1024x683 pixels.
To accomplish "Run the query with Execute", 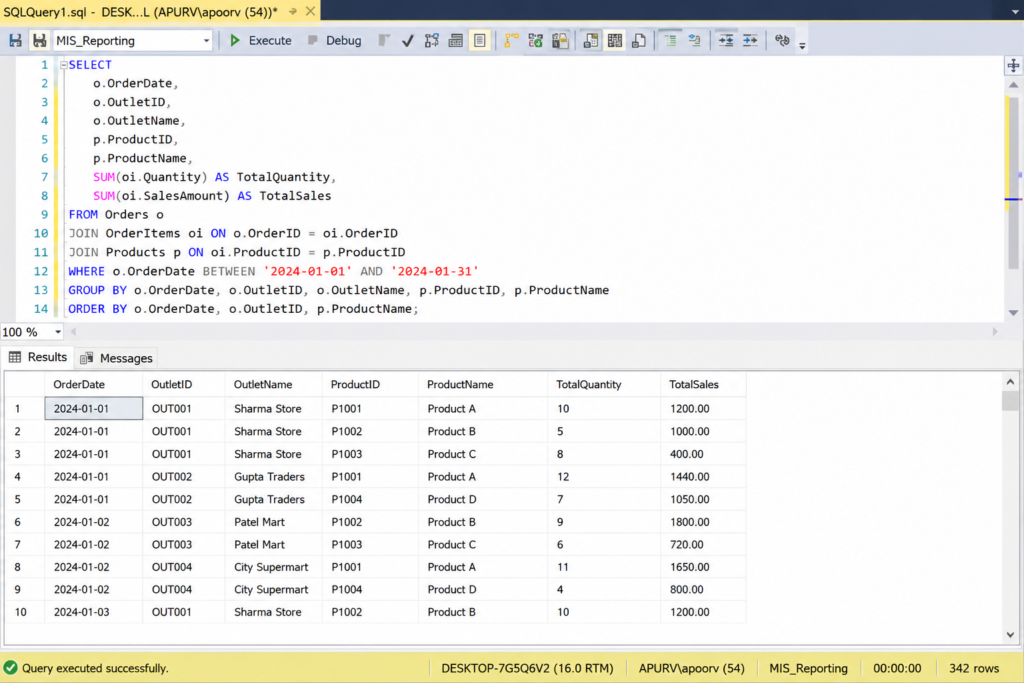I will click(x=261, y=40).
